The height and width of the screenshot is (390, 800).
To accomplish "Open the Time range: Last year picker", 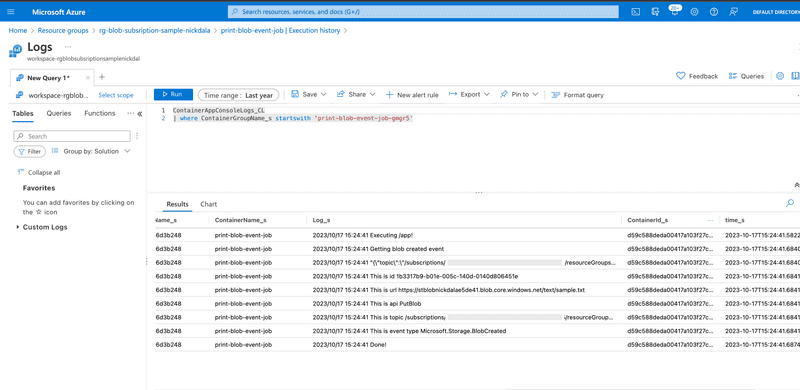I will click(238, 95).
